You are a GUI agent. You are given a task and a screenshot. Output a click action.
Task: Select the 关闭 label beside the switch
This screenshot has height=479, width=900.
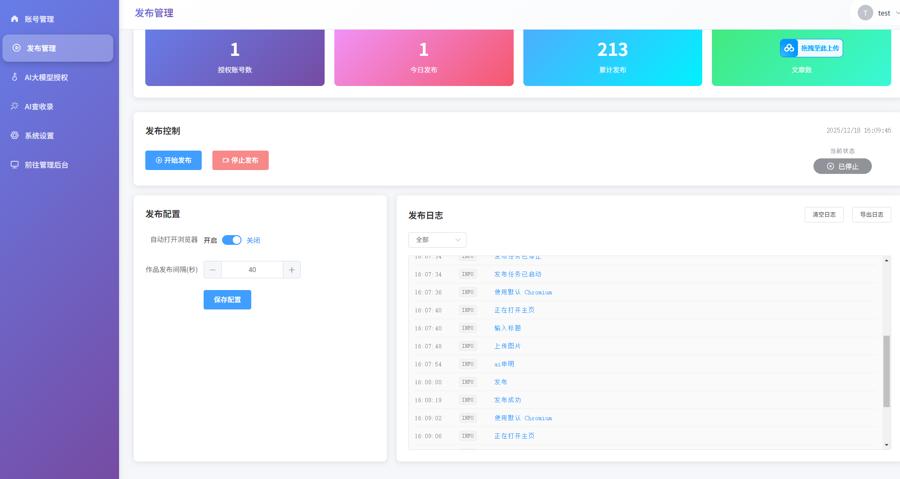pos(253,240)
